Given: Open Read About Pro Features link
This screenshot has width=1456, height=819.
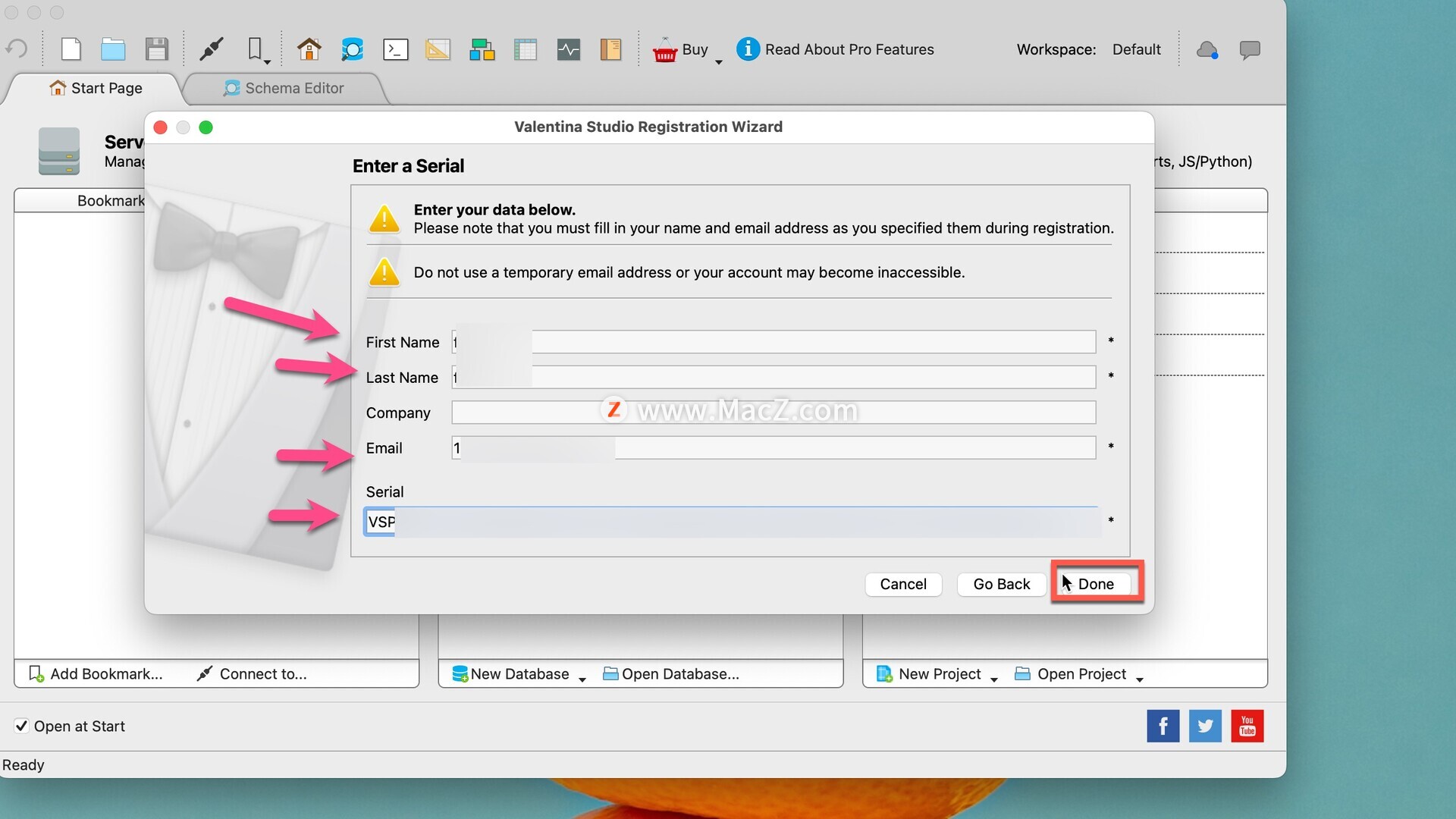Looking at the screenshot, I should point(849,49).
